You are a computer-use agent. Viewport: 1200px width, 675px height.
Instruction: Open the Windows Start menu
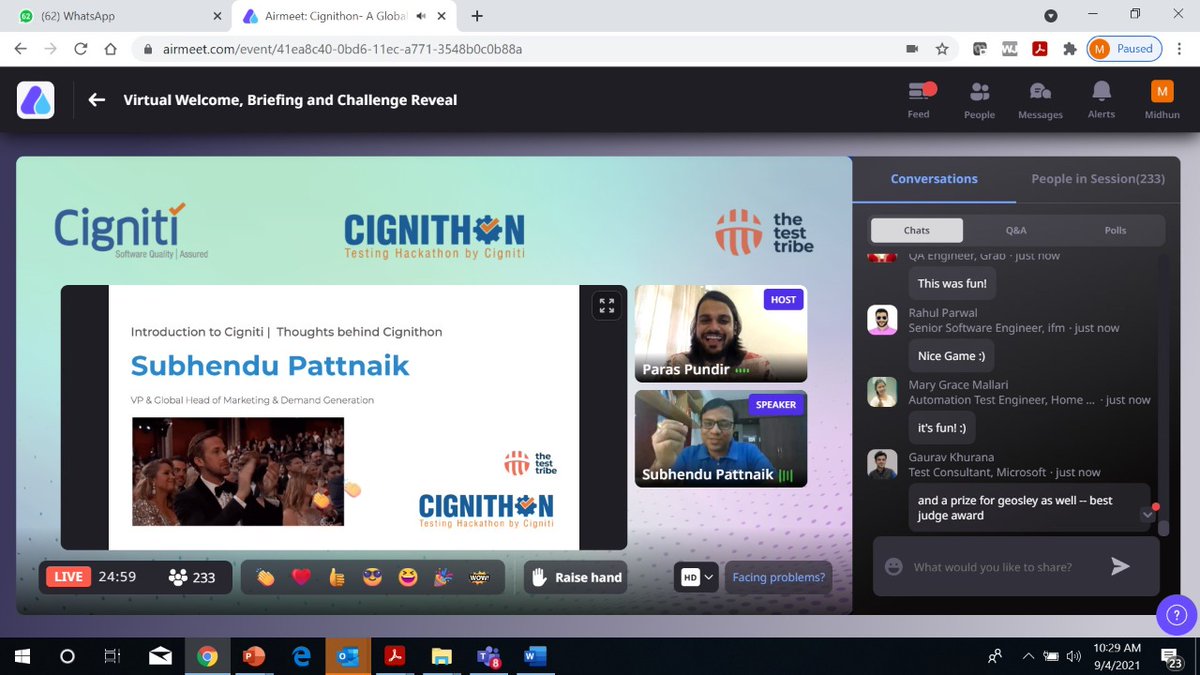[x=21, y=657]
